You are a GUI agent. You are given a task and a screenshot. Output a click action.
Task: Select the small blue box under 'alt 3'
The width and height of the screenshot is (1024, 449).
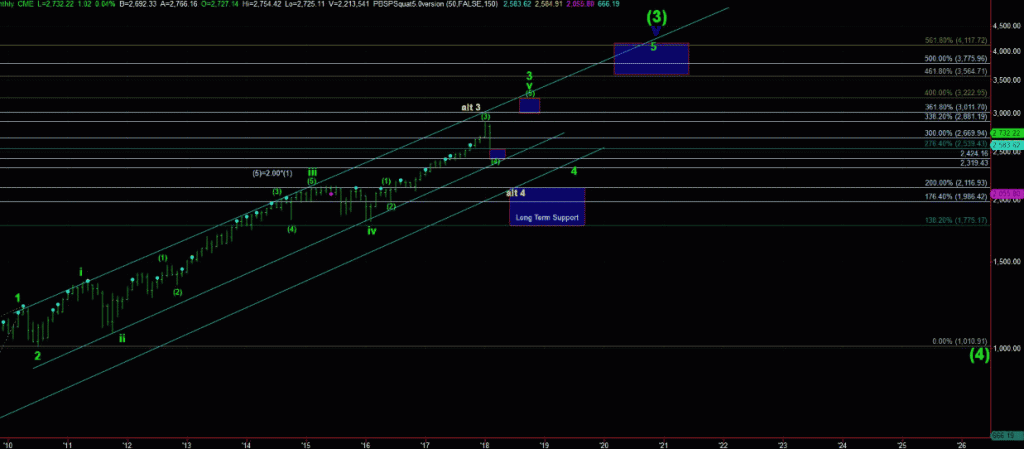(x=497, y=154)
